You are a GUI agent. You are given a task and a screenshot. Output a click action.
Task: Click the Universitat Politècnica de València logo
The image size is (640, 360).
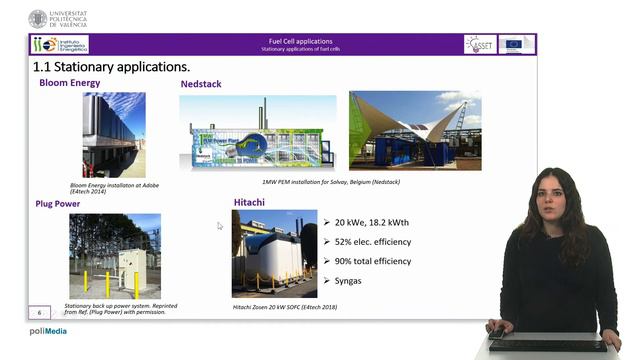(x=58, y=19)
